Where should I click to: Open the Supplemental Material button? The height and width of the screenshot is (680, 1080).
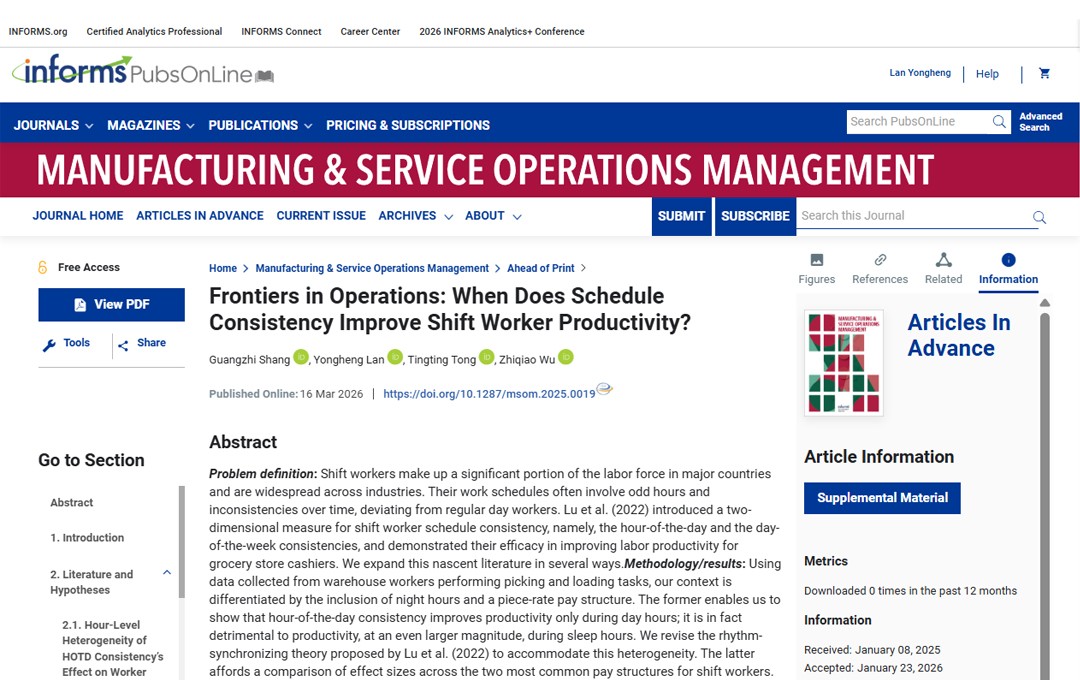click(x=882, y=498)
